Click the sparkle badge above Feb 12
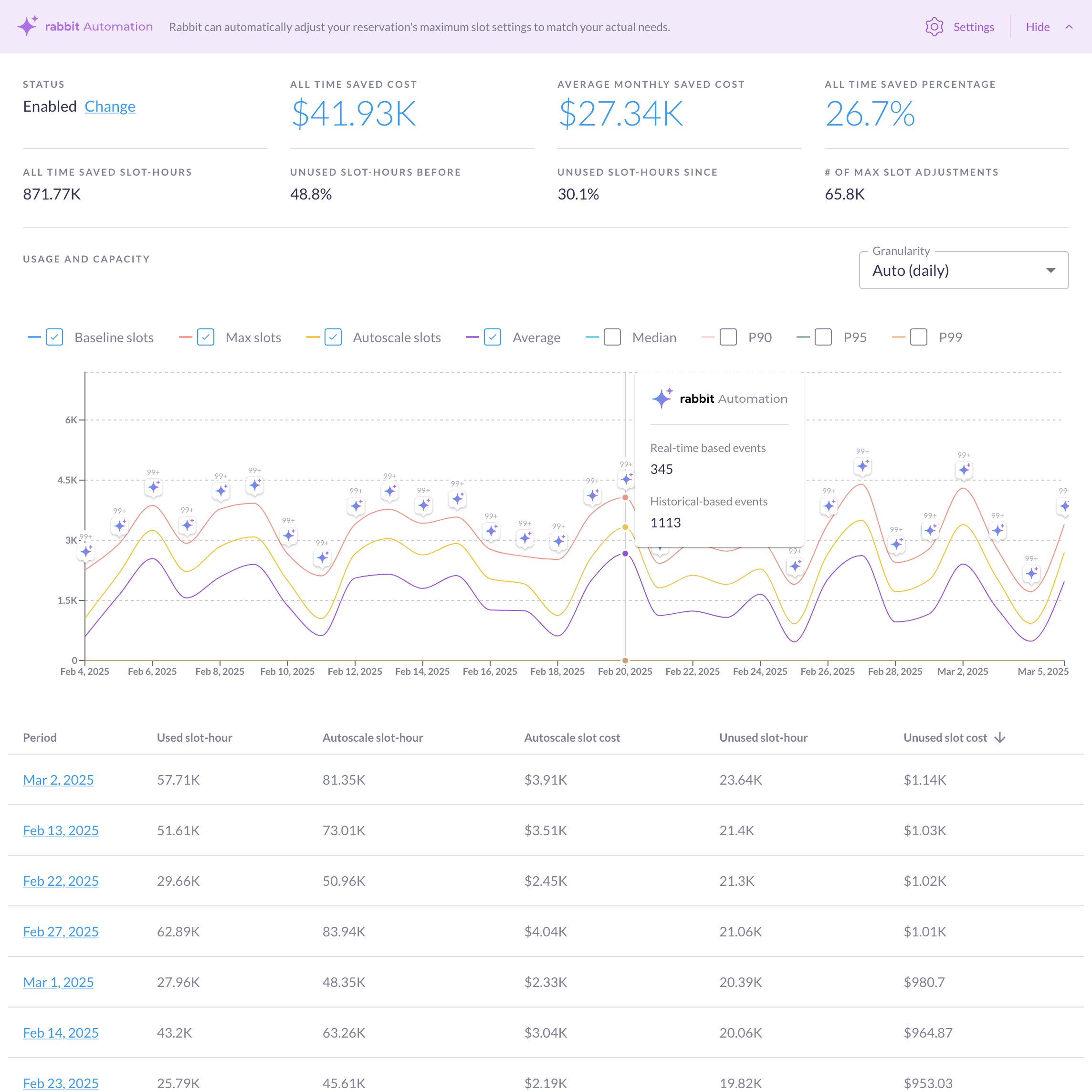This screenshot has width=1092, height=1092. (x=356, y=507)
